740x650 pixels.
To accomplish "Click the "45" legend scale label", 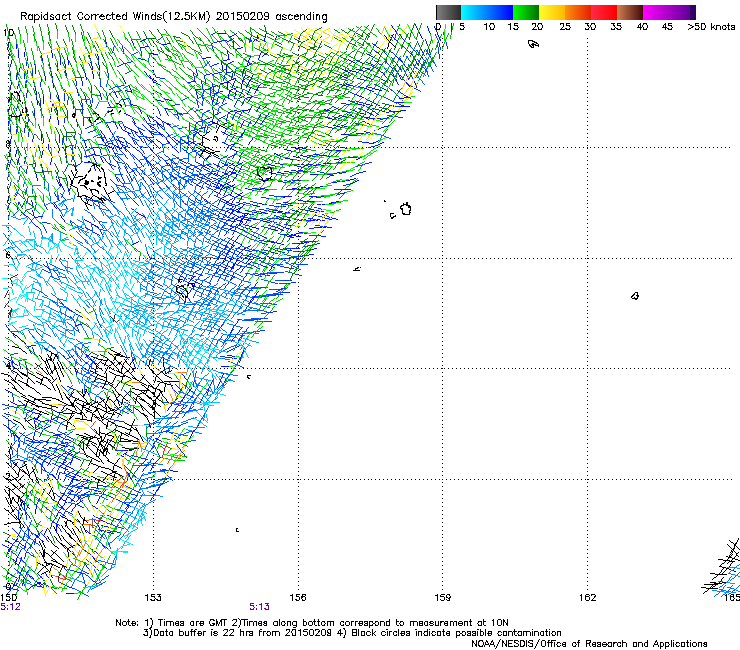I will point(667,27).
